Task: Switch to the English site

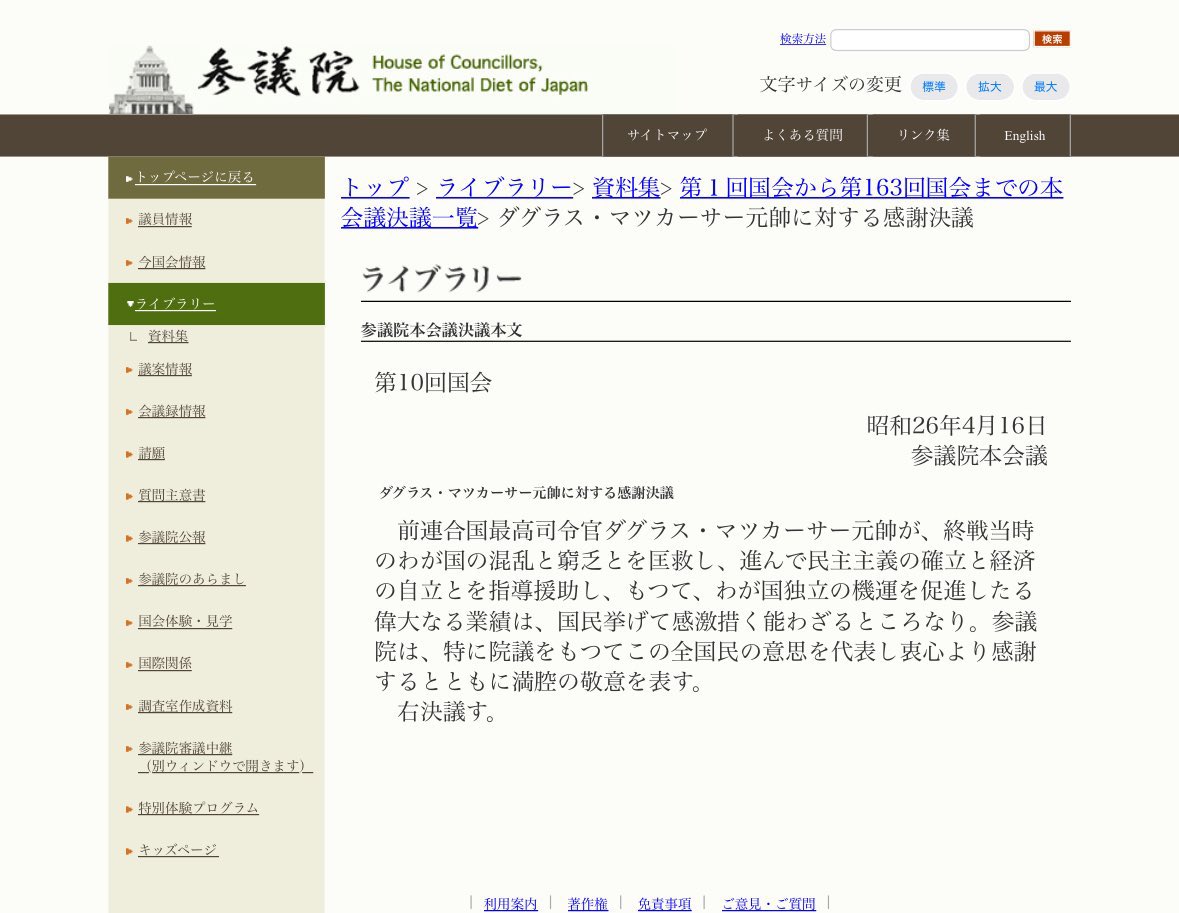Action: pyautogui.click(x=1023, y=135)
